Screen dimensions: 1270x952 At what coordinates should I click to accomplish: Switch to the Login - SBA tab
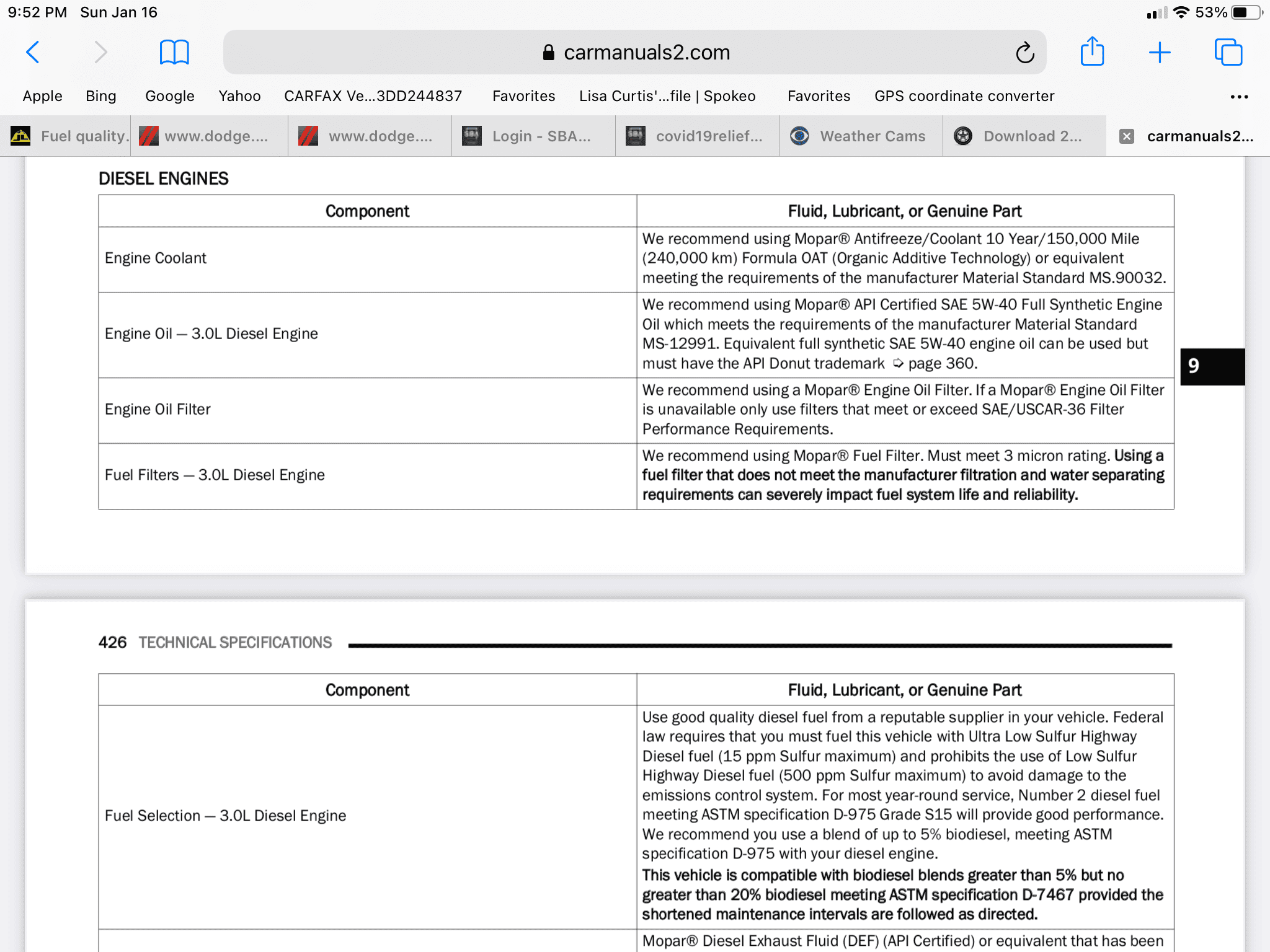pos(533,136)
